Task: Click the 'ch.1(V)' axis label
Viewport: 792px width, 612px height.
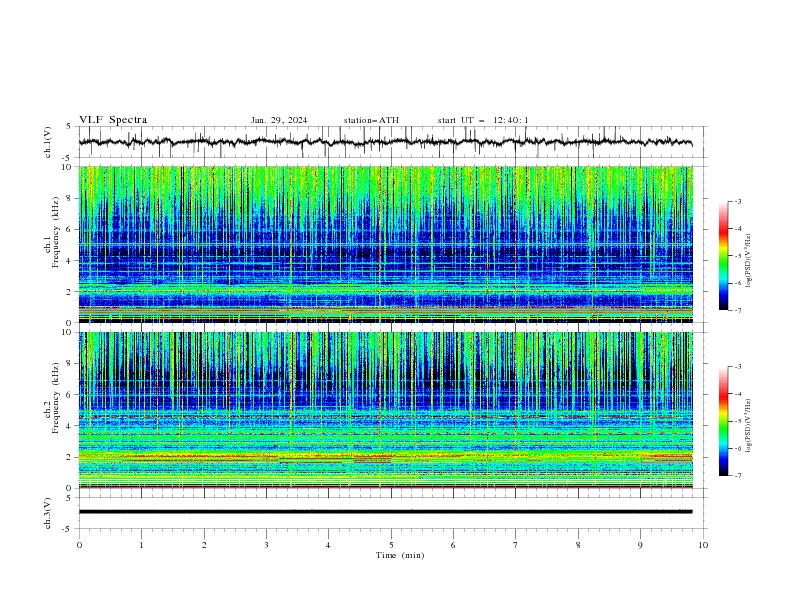Action: coord(48,142)
